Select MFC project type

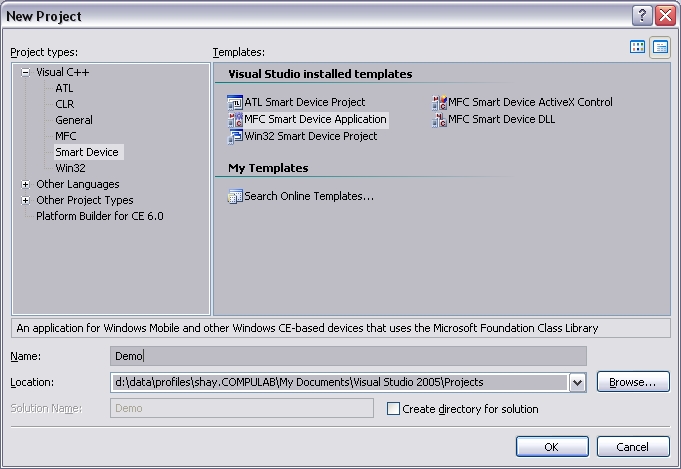pos(66,136)
